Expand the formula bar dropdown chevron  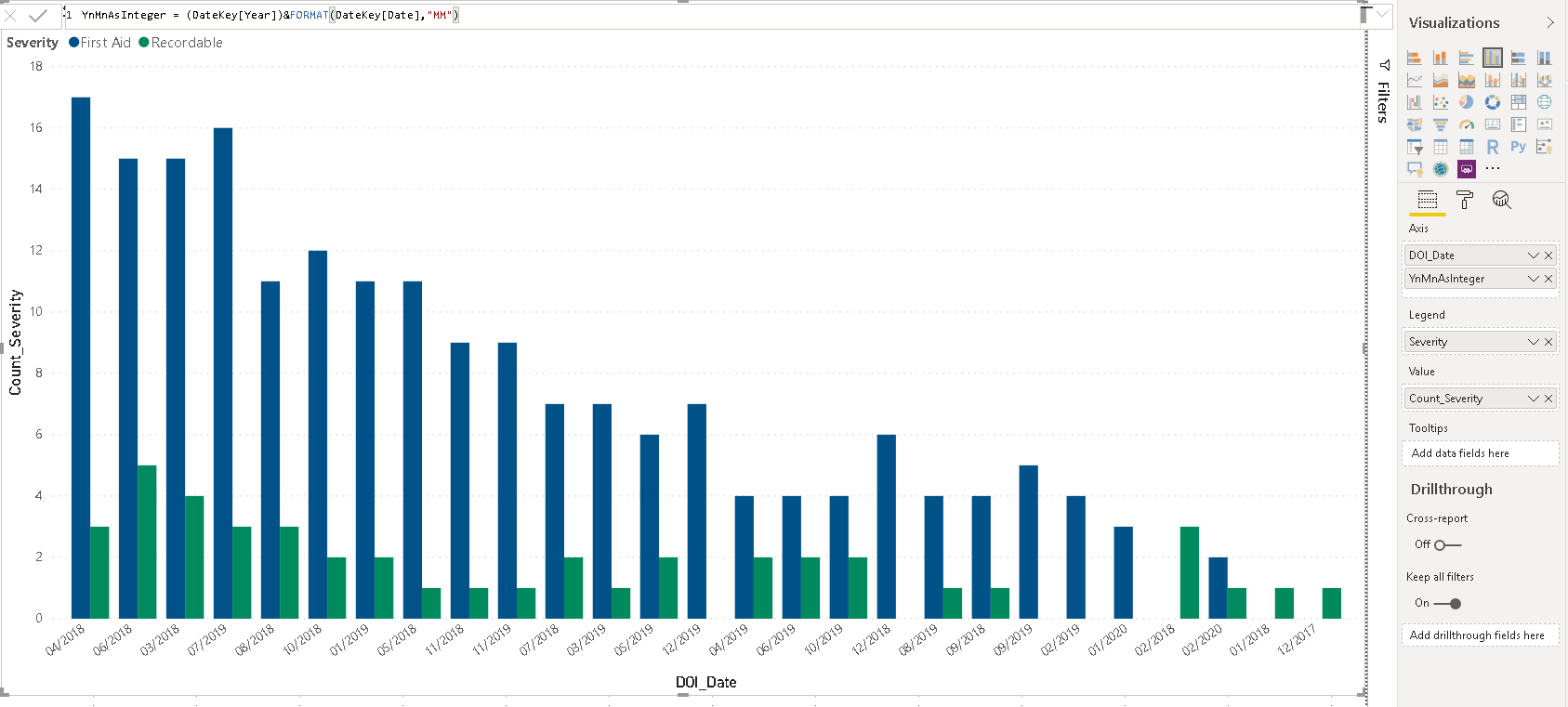coord(1383,14)
